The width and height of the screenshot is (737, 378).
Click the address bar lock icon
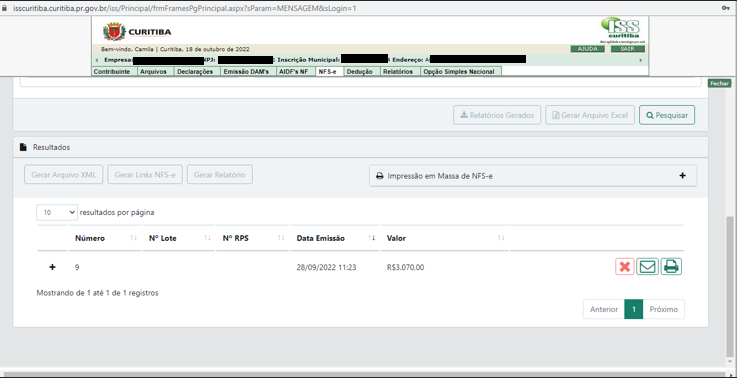tap(5, 8)
